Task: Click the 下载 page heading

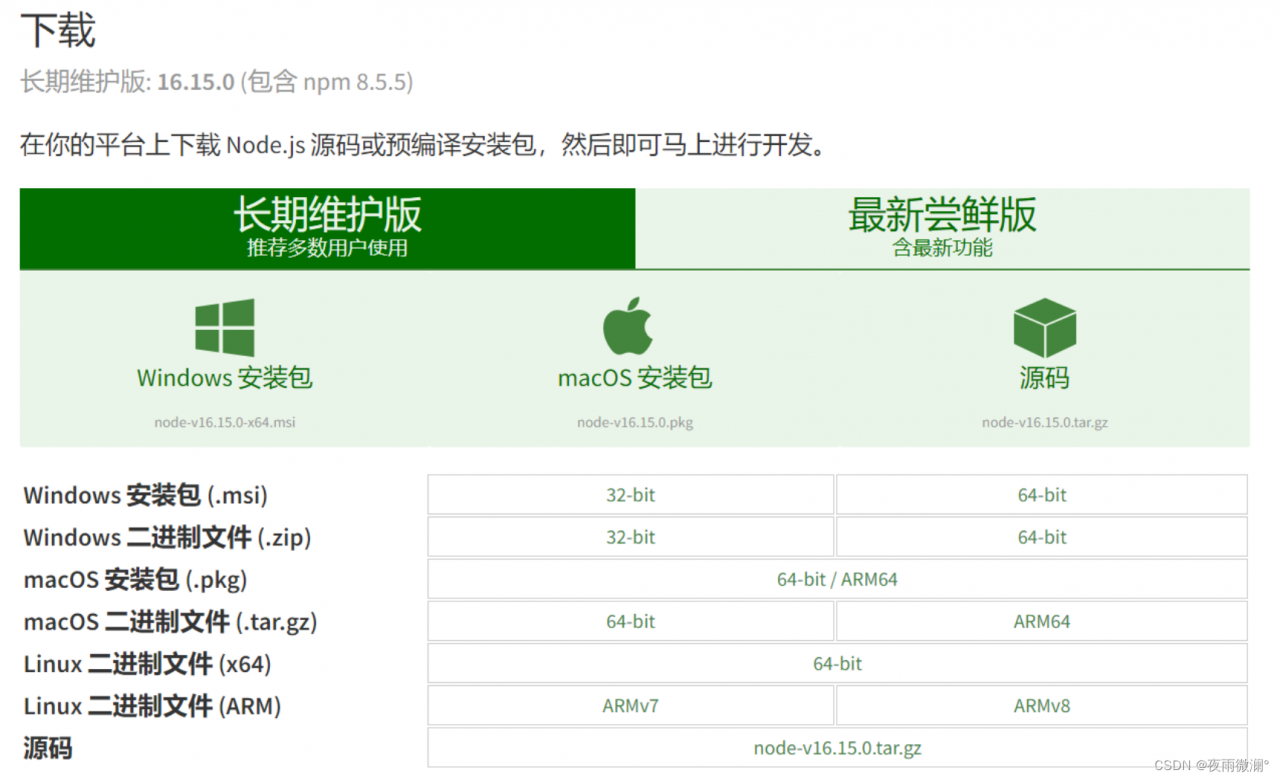Action: click(58, 30)
